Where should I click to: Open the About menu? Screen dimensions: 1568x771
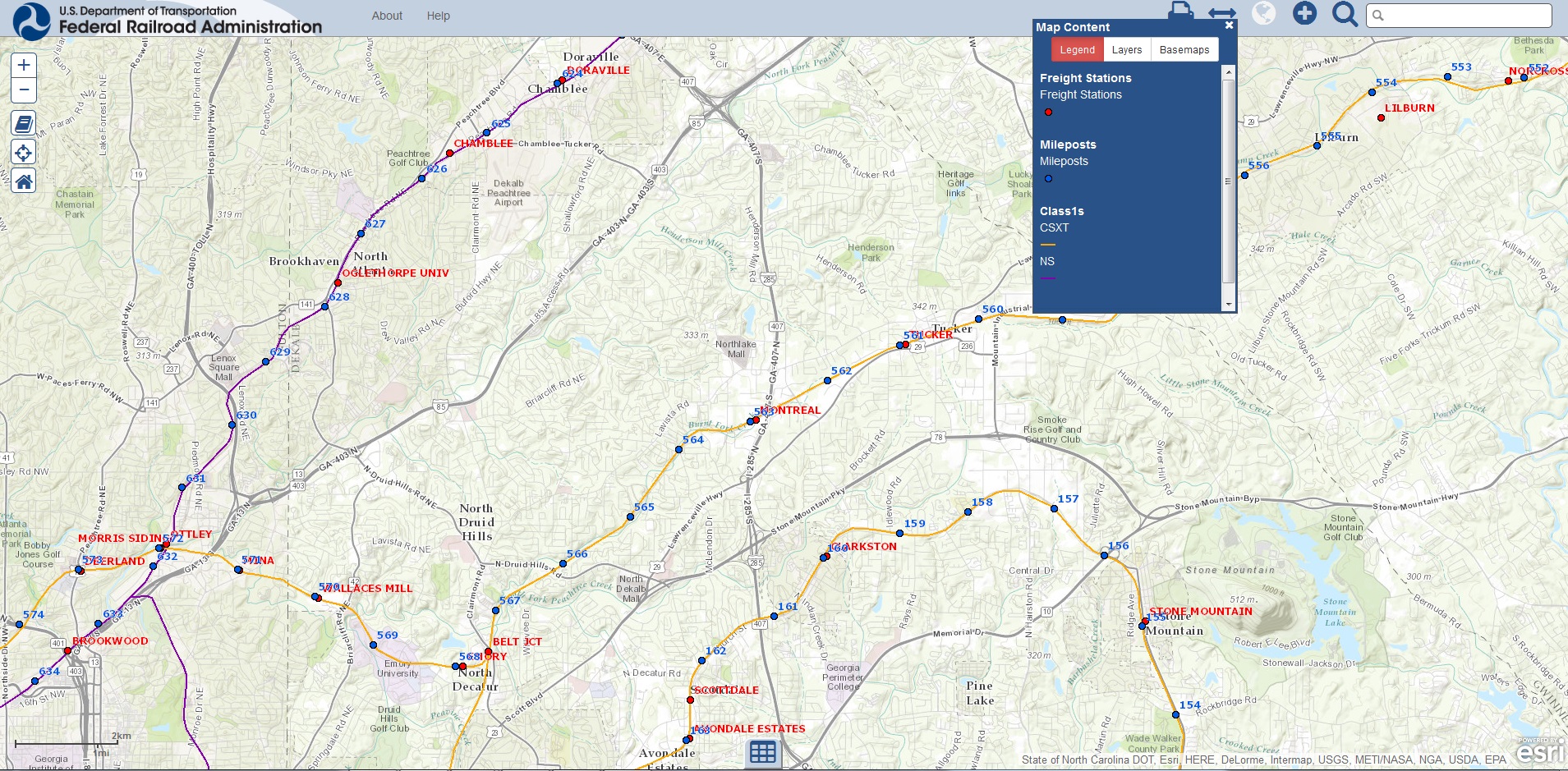386,15
